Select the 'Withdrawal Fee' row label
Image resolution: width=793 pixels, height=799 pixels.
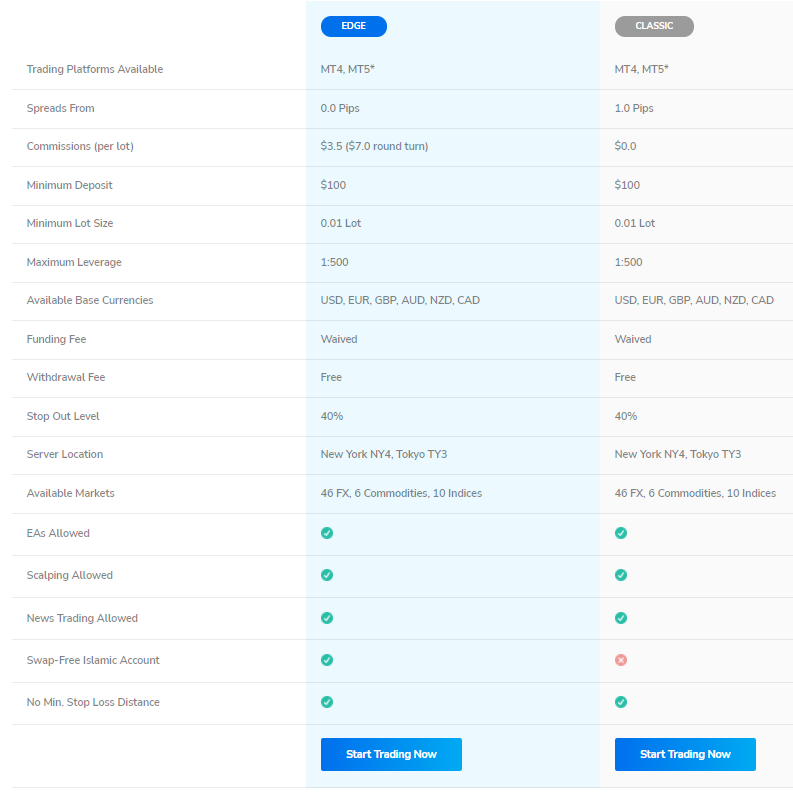click(x=66, y=377)
